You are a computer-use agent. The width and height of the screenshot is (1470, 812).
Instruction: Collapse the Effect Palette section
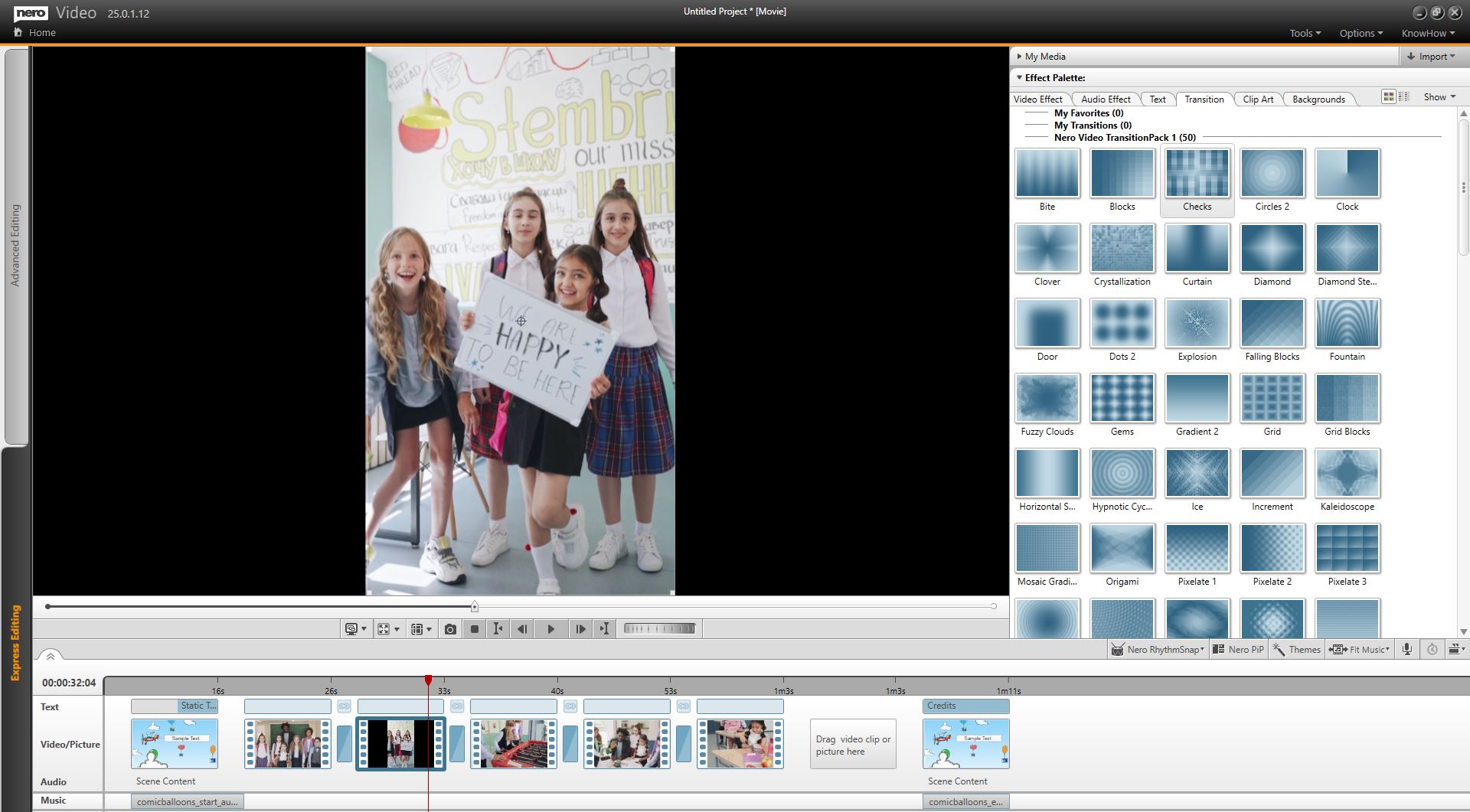coord(1050,78)
